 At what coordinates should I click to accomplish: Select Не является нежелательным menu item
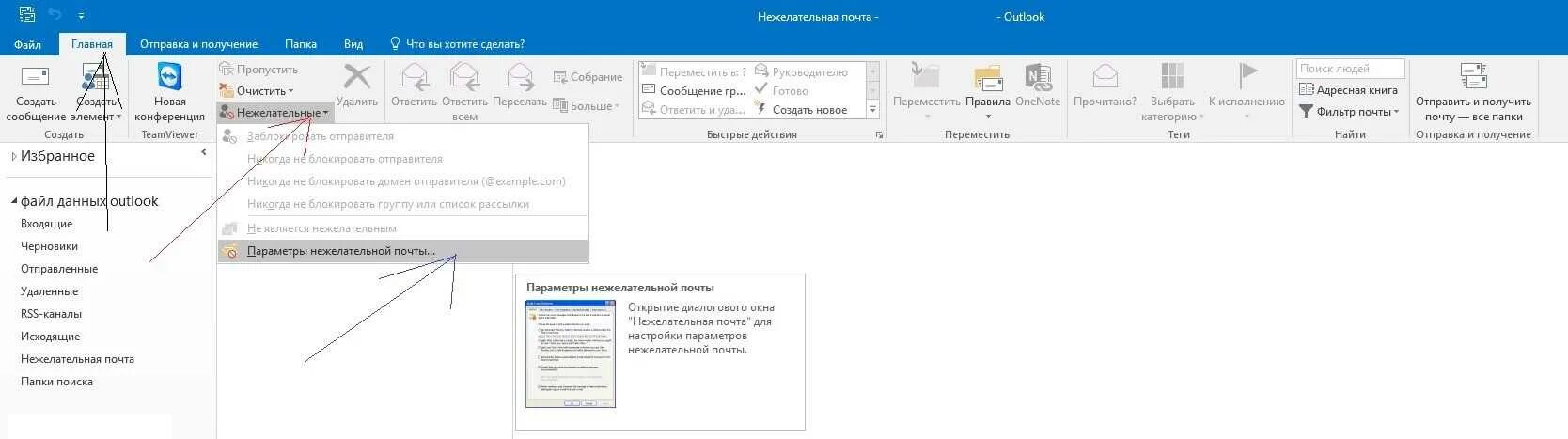[402, 228]
